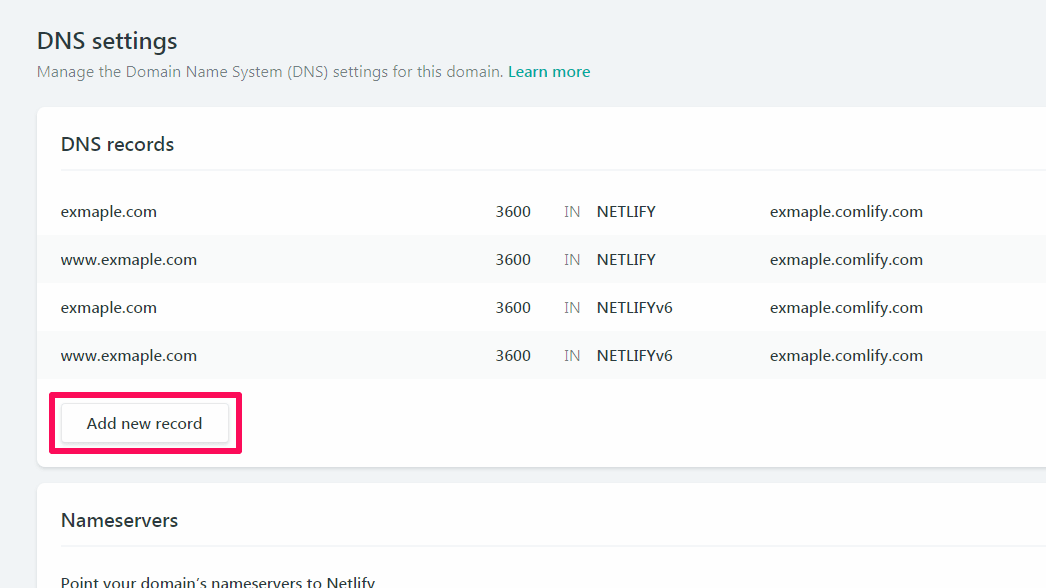Click the IN class label on the second record

point(571,259)
